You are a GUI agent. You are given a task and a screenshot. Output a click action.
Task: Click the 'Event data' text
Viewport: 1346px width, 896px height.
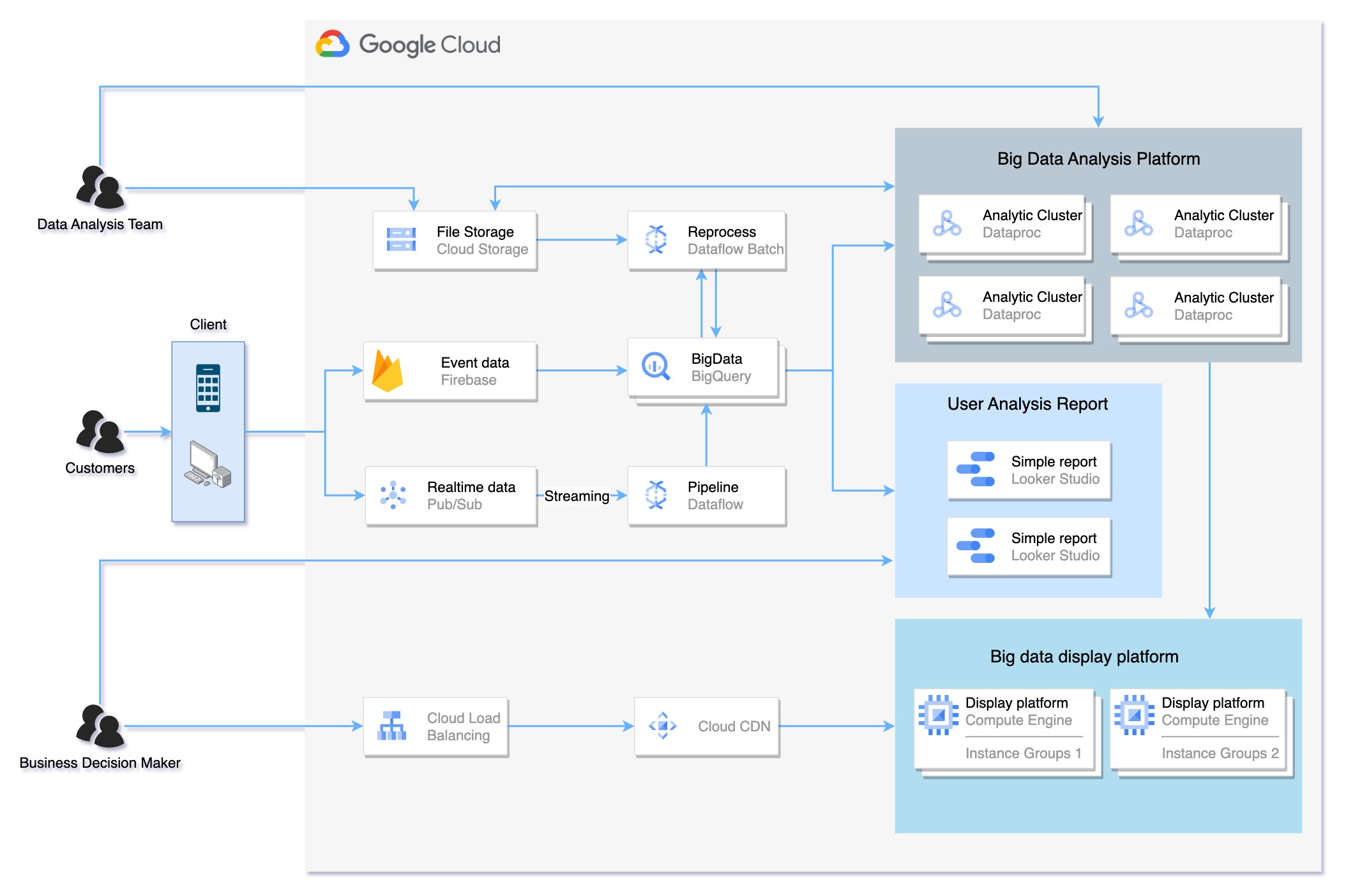pyautogui.click(x=475, y=362)
